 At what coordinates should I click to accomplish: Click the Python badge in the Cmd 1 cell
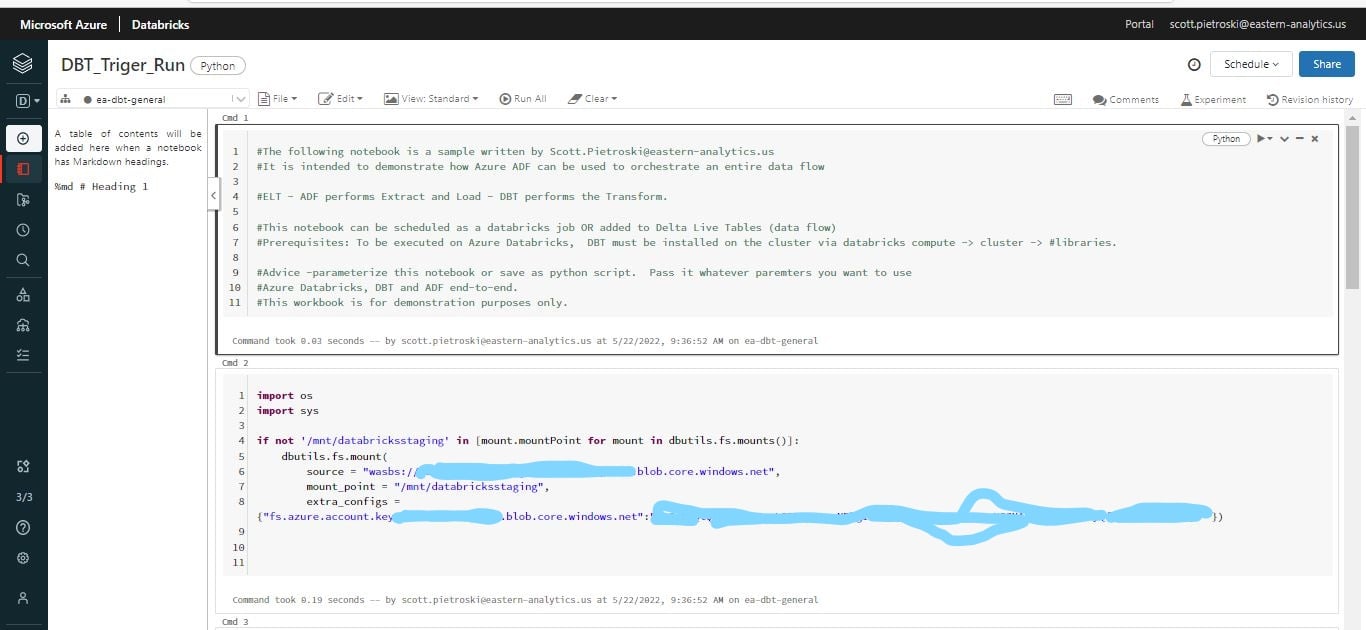(1226, 139)
